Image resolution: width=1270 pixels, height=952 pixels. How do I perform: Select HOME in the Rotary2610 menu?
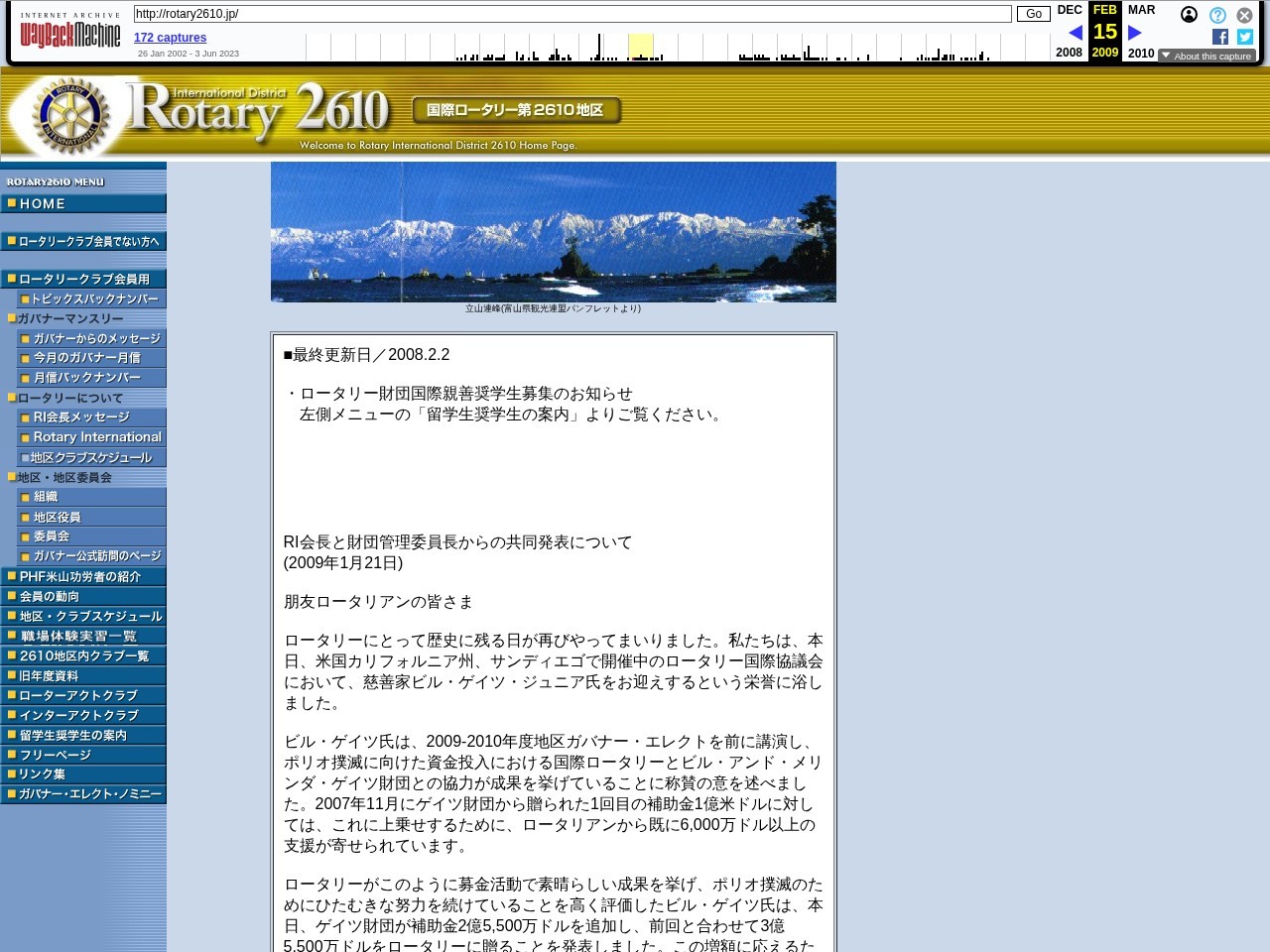(x=43, y=203)
